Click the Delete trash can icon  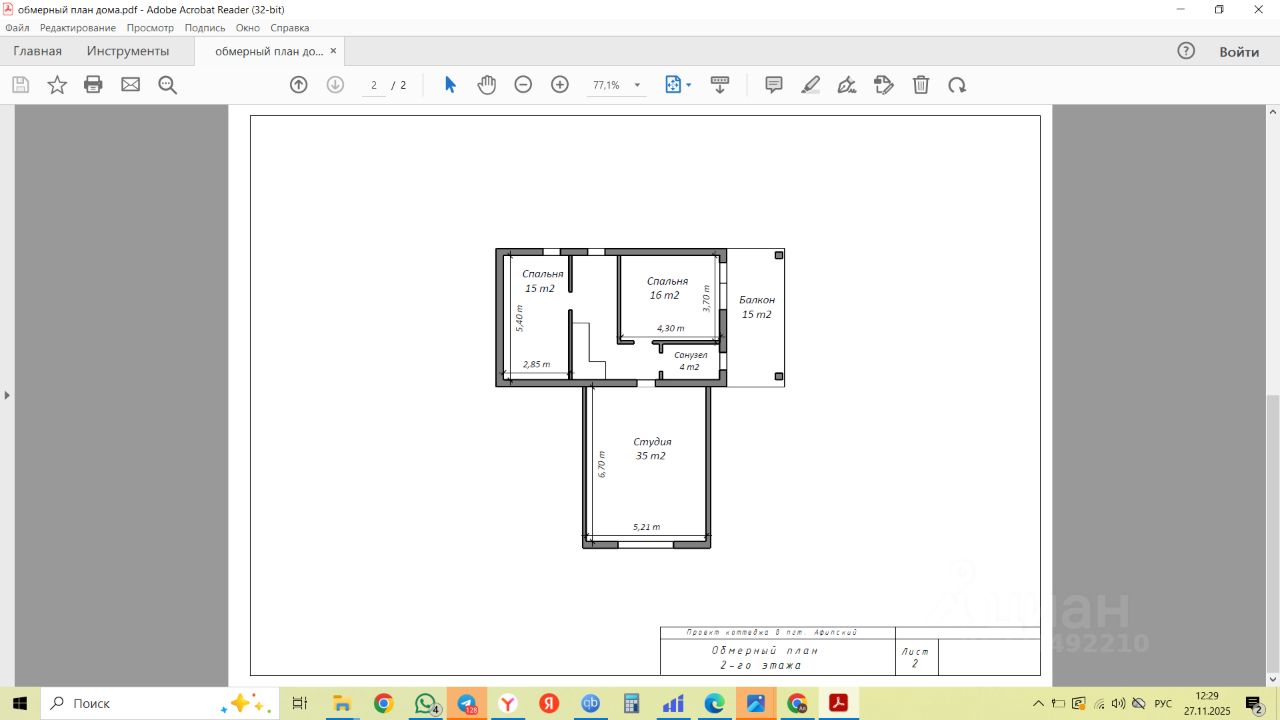click(921, 85)
